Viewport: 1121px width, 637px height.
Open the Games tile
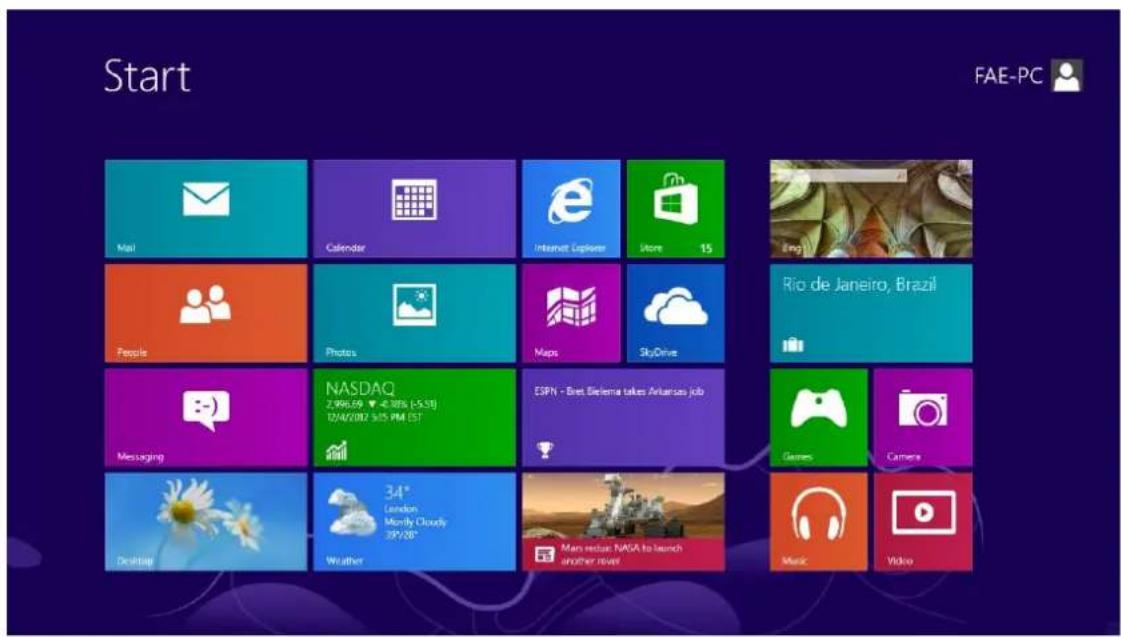(819, 418)
